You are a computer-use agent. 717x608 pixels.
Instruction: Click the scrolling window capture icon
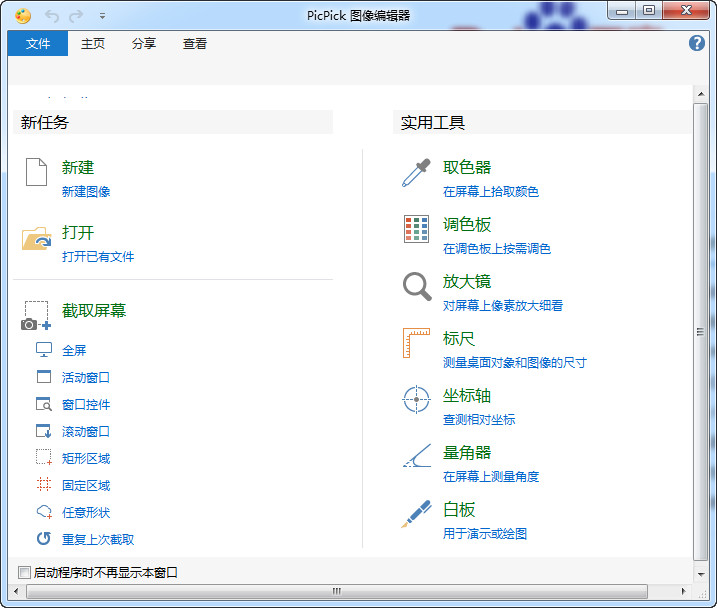point(44,431)
